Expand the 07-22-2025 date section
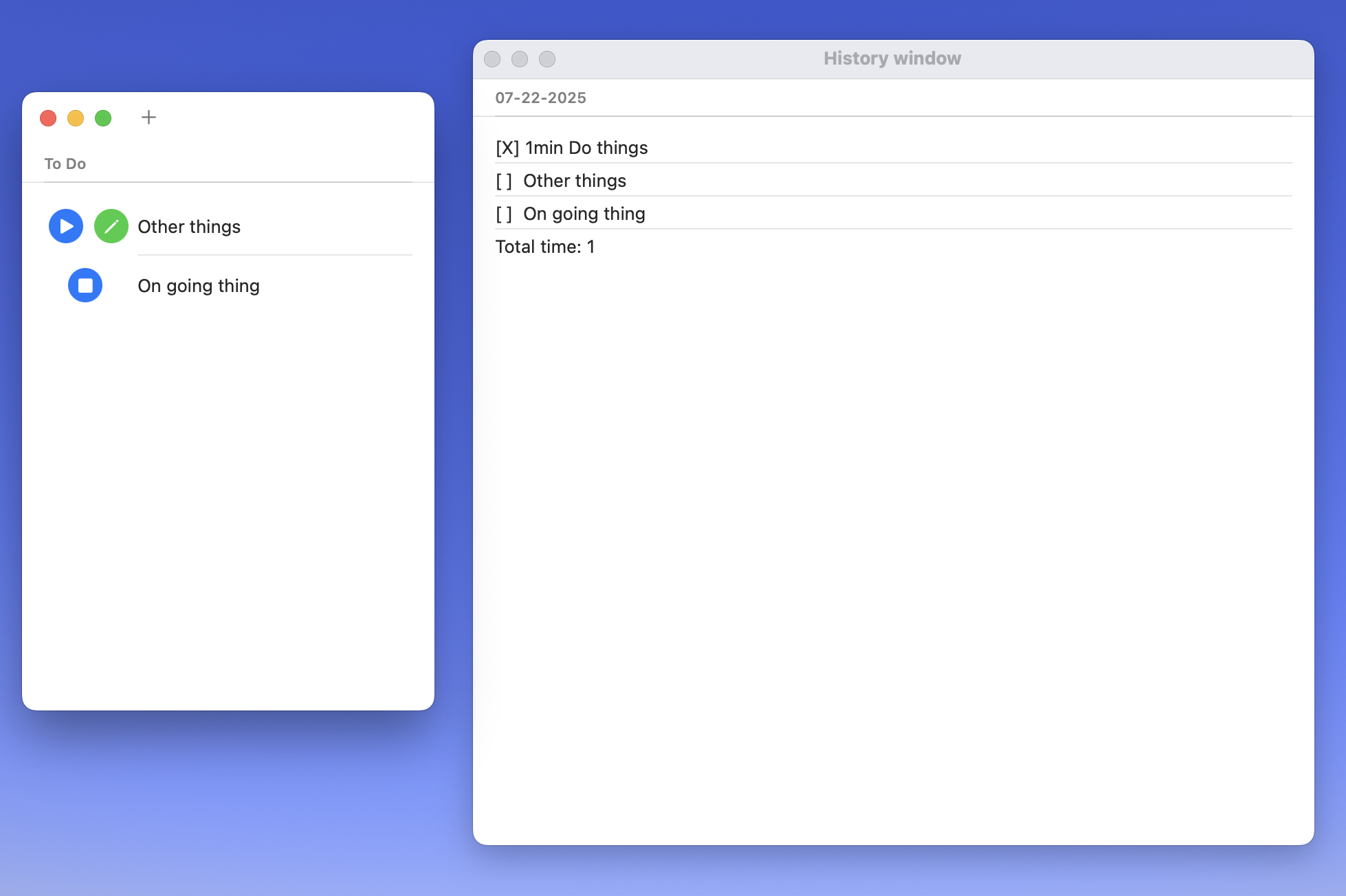Screen dimensions: 1346x896 tap(540, 98)
